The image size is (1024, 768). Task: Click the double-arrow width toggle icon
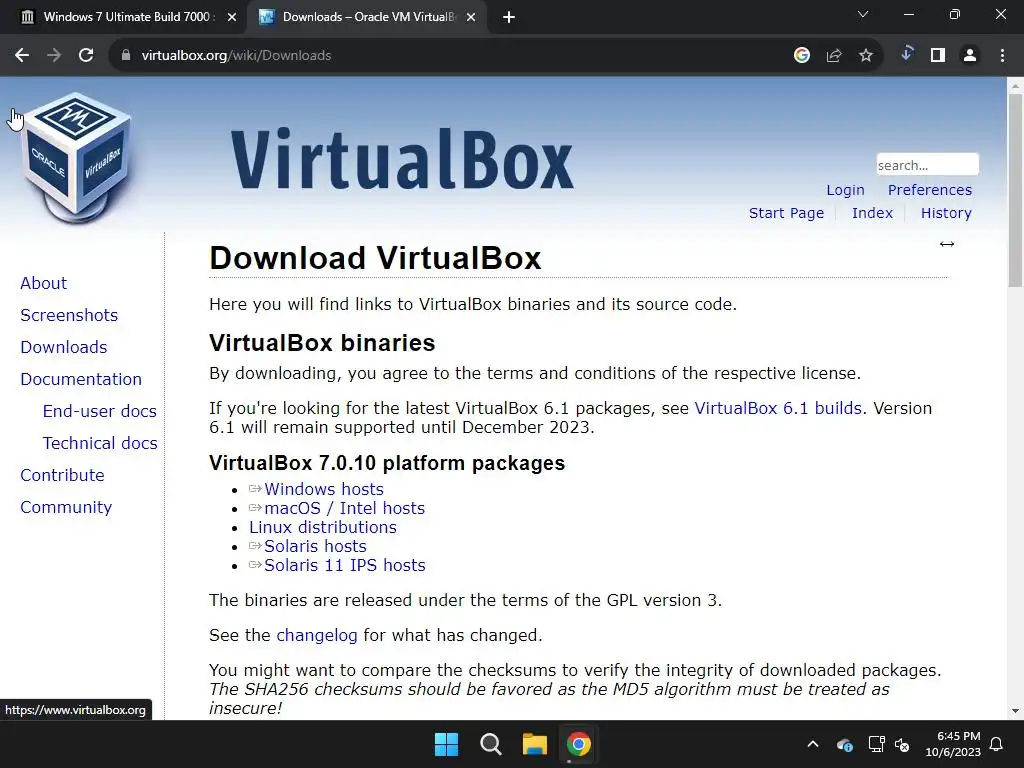tap(947, 244)
